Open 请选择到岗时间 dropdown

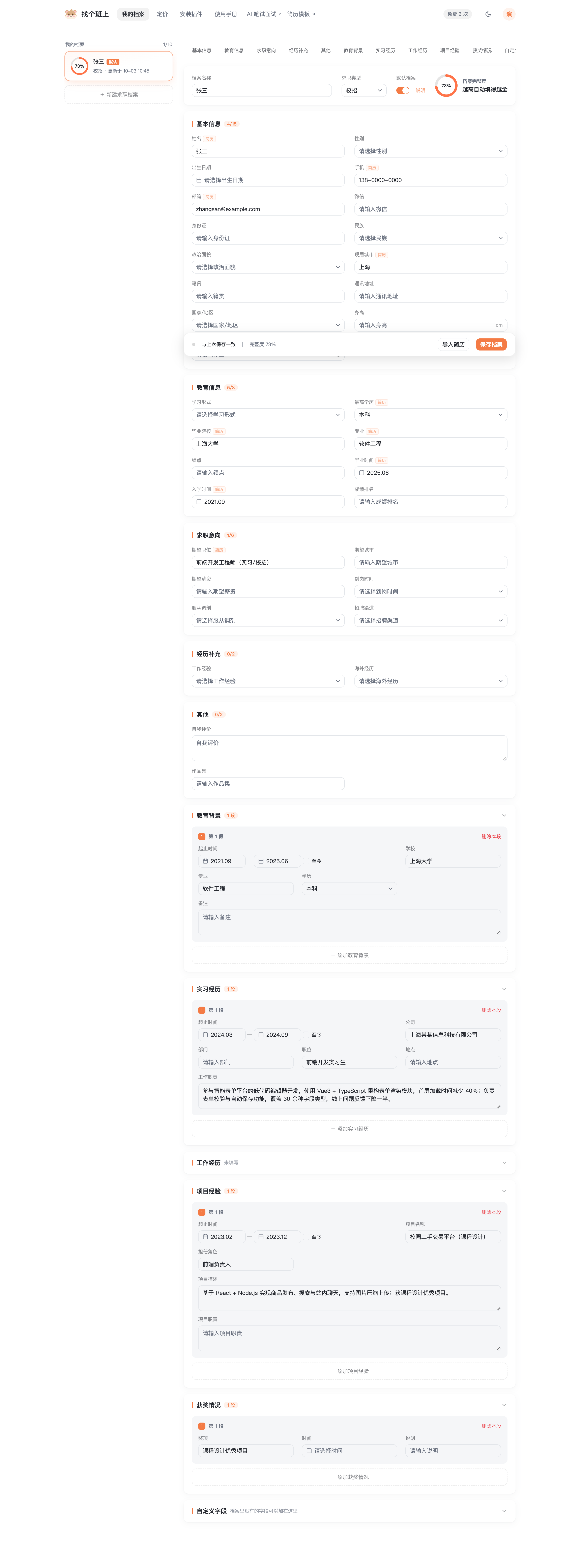[431, 592]
